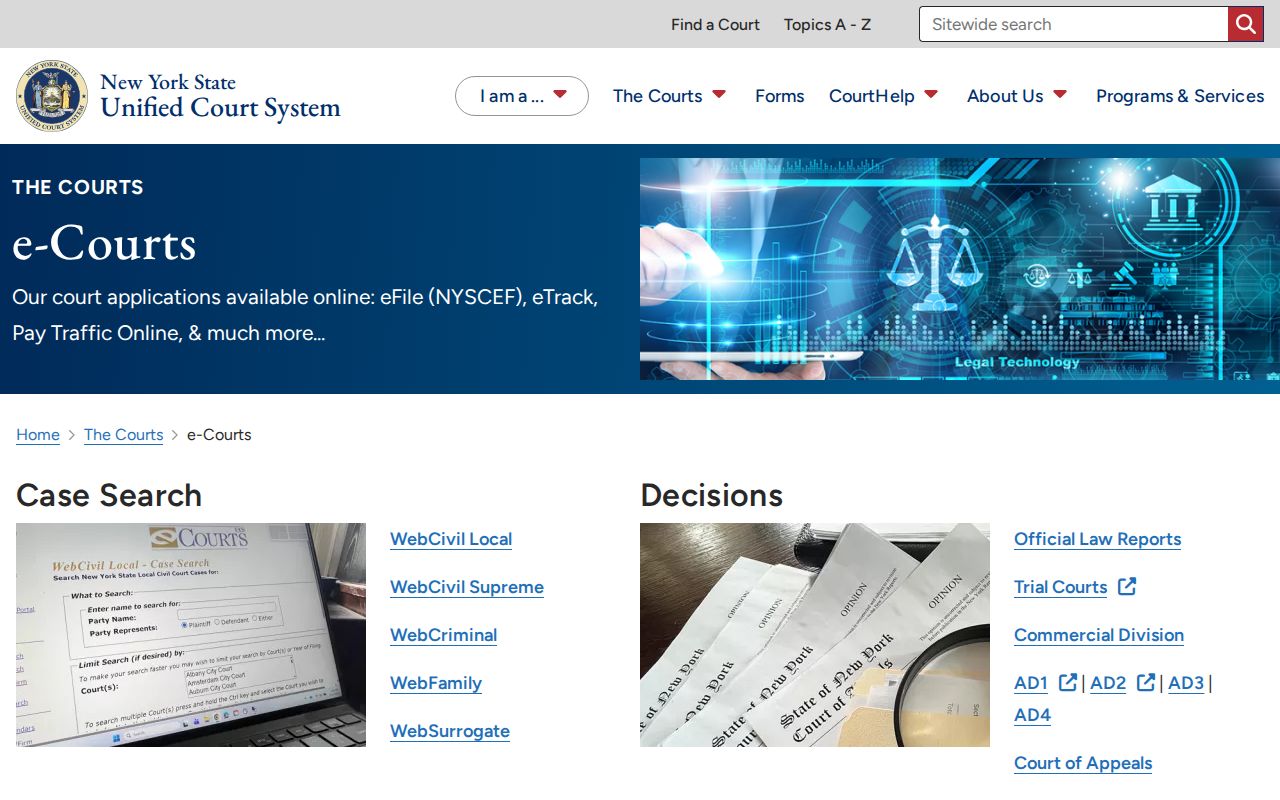
Task: Go to WebCriminal case search
Action: [444, 635]
